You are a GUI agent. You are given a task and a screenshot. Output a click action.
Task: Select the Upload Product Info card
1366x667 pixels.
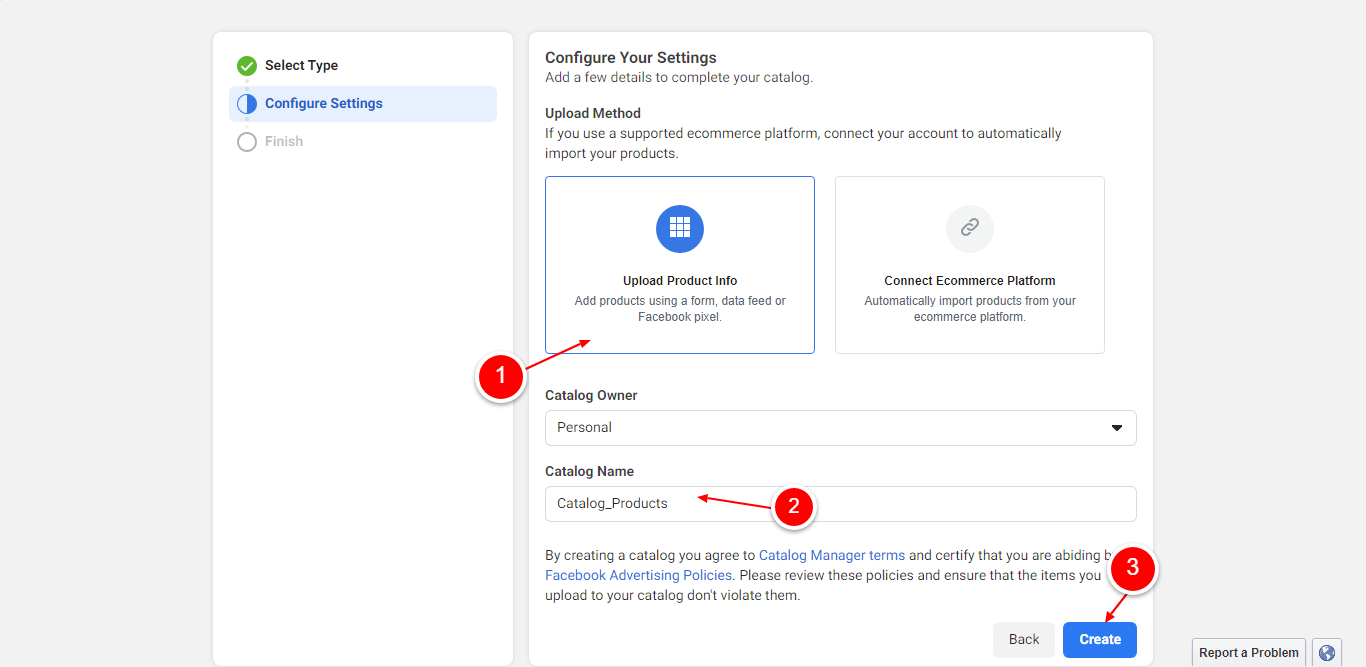point(680,265)
